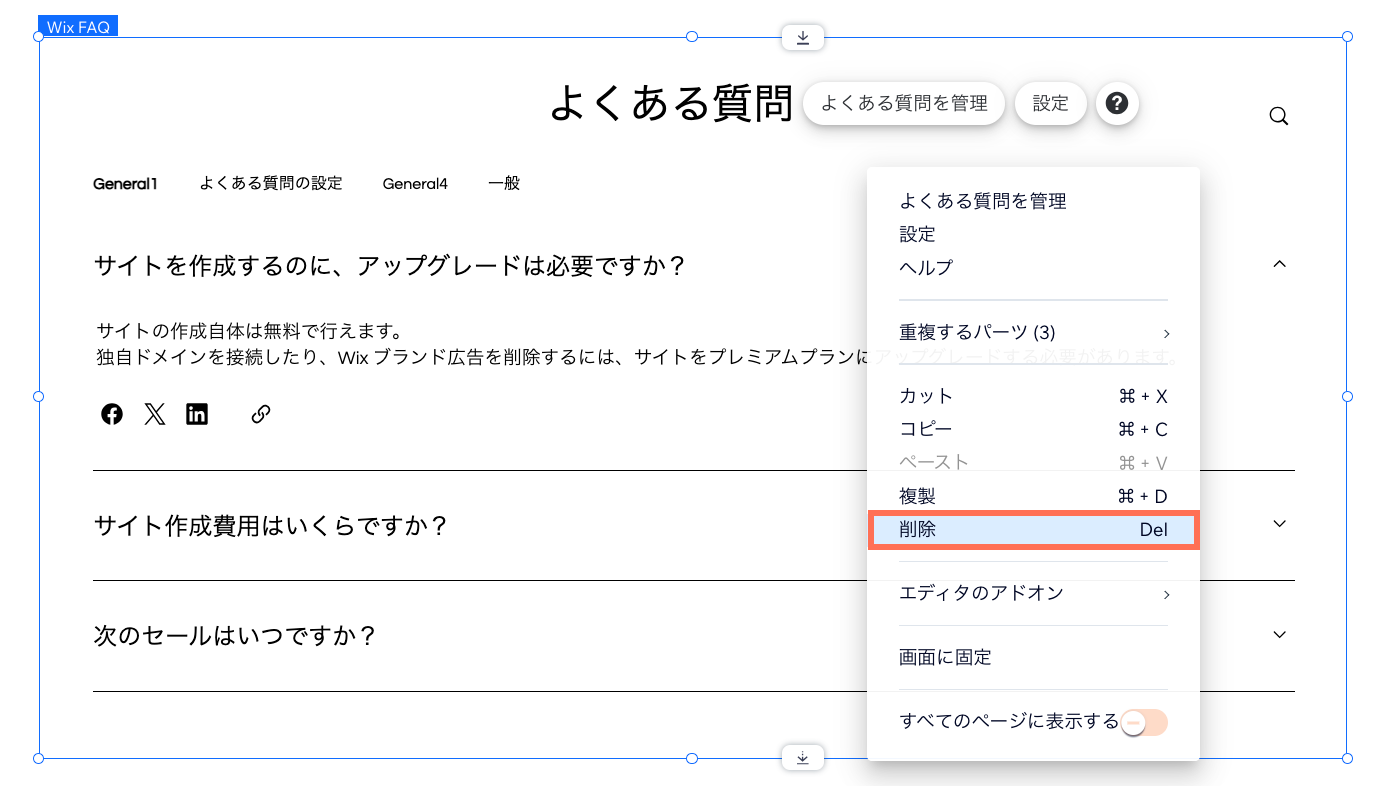Click the Facebook share icon
The height and width of the screenshot is (786, 1388).
click(111, 413)
